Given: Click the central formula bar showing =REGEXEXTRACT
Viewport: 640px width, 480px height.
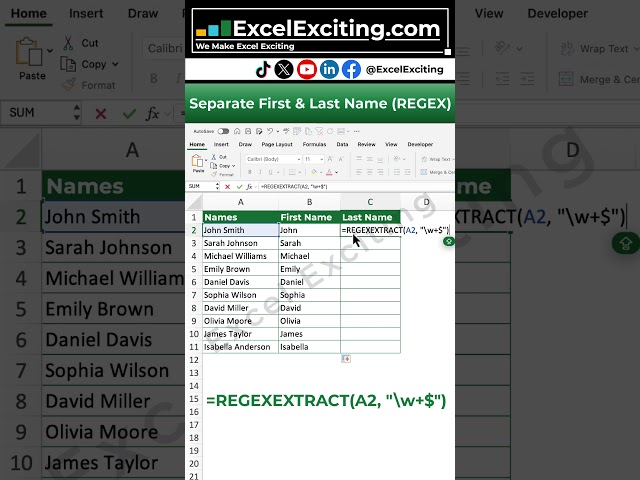Looking at the screenshot, I should [357, 187].
